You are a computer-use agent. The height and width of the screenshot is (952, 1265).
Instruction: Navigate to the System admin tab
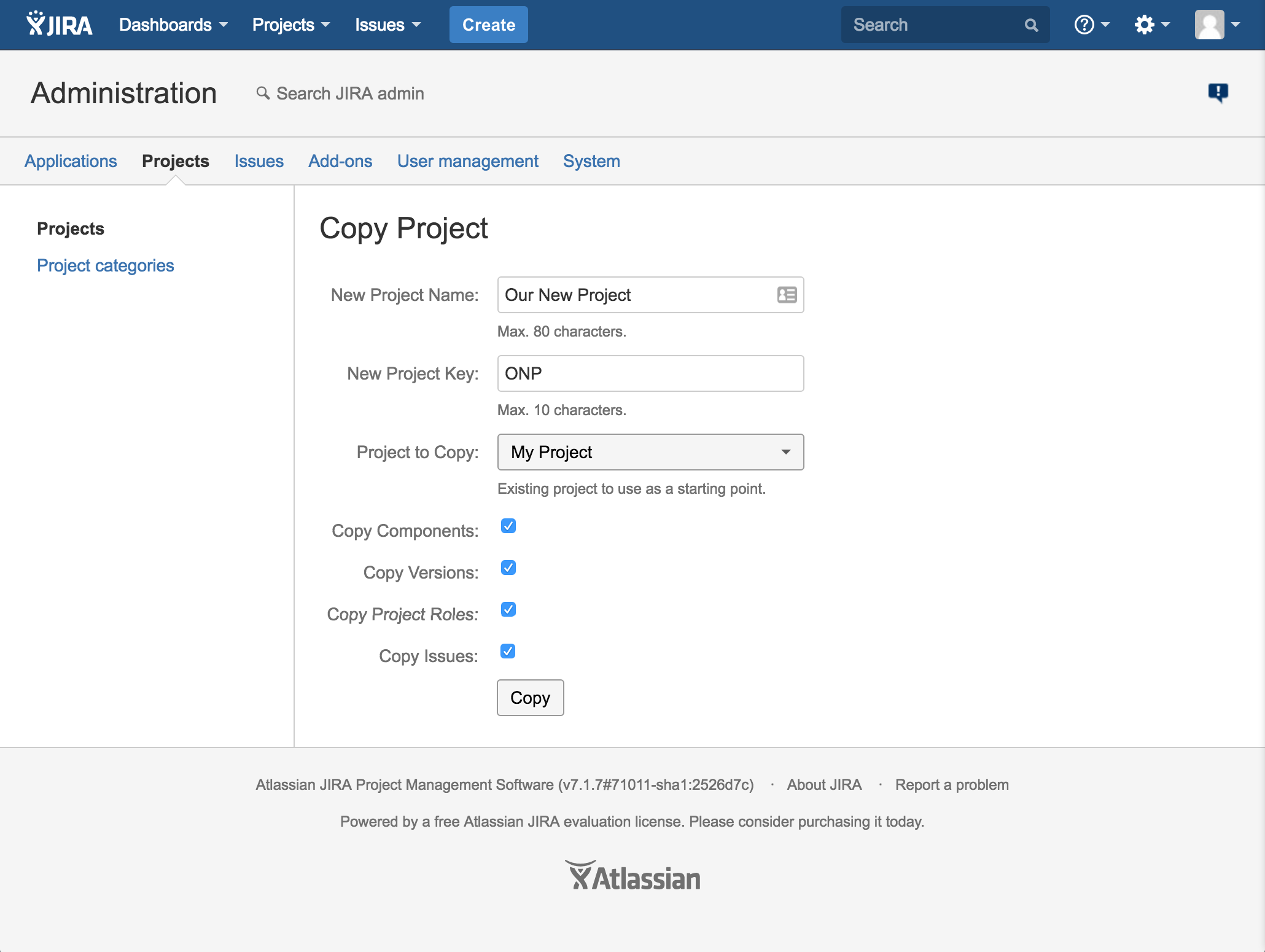click(x=592, y=161)
